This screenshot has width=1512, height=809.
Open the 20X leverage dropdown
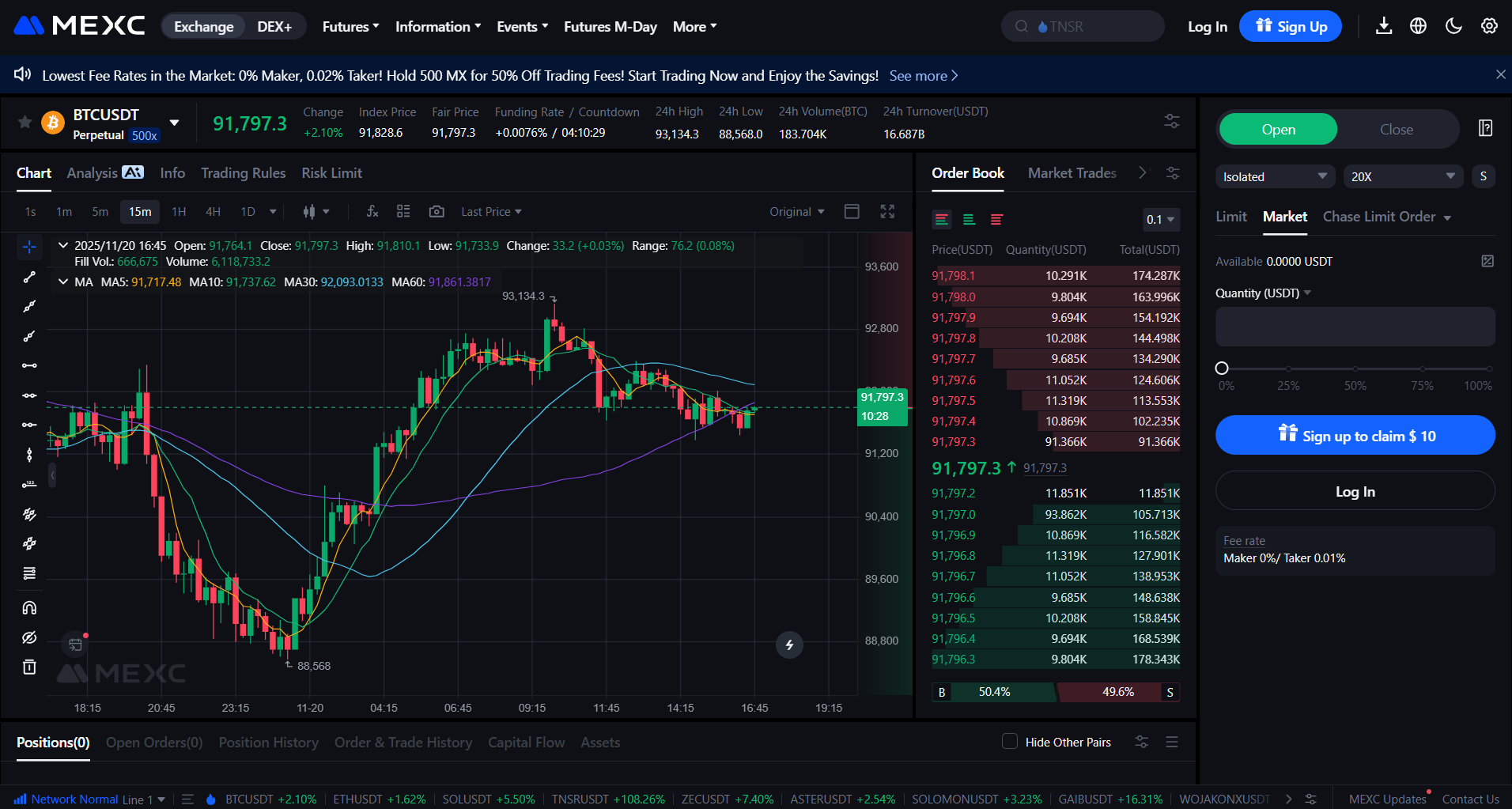click(x=1402, y=176)
